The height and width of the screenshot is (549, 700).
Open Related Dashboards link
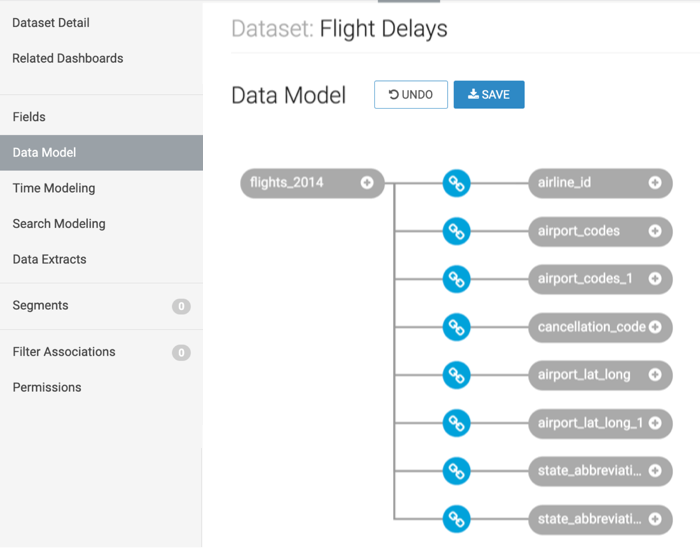(68, 58)
